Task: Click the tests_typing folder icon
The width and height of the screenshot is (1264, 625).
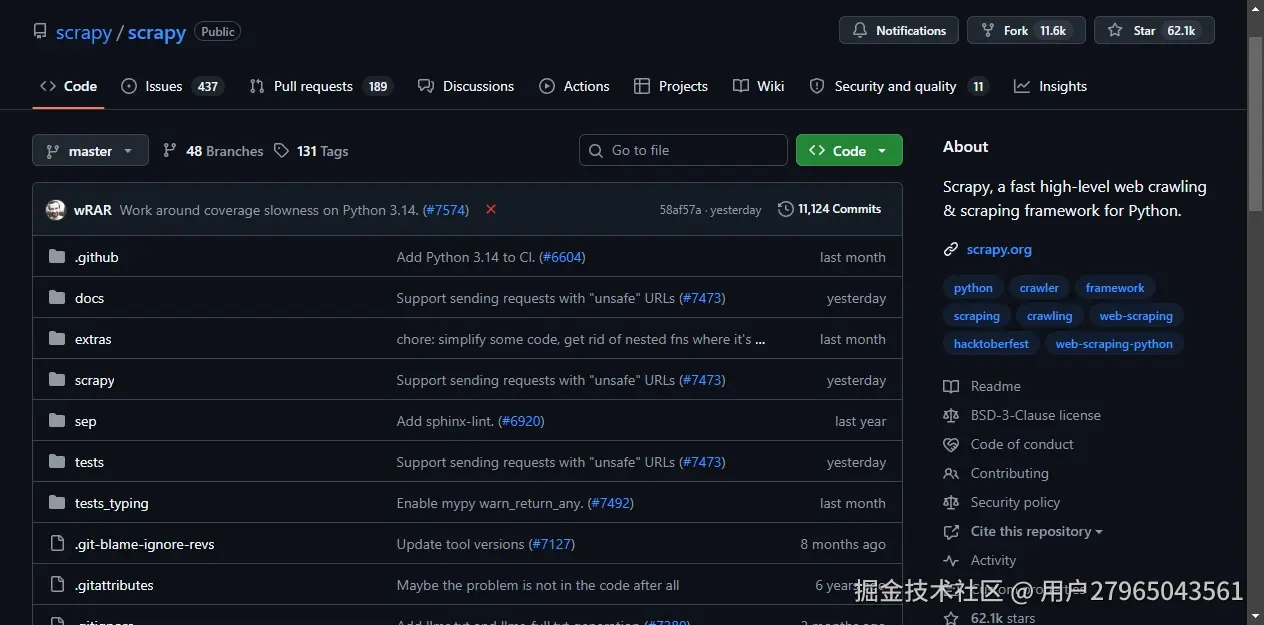Action: coord(56,503)
